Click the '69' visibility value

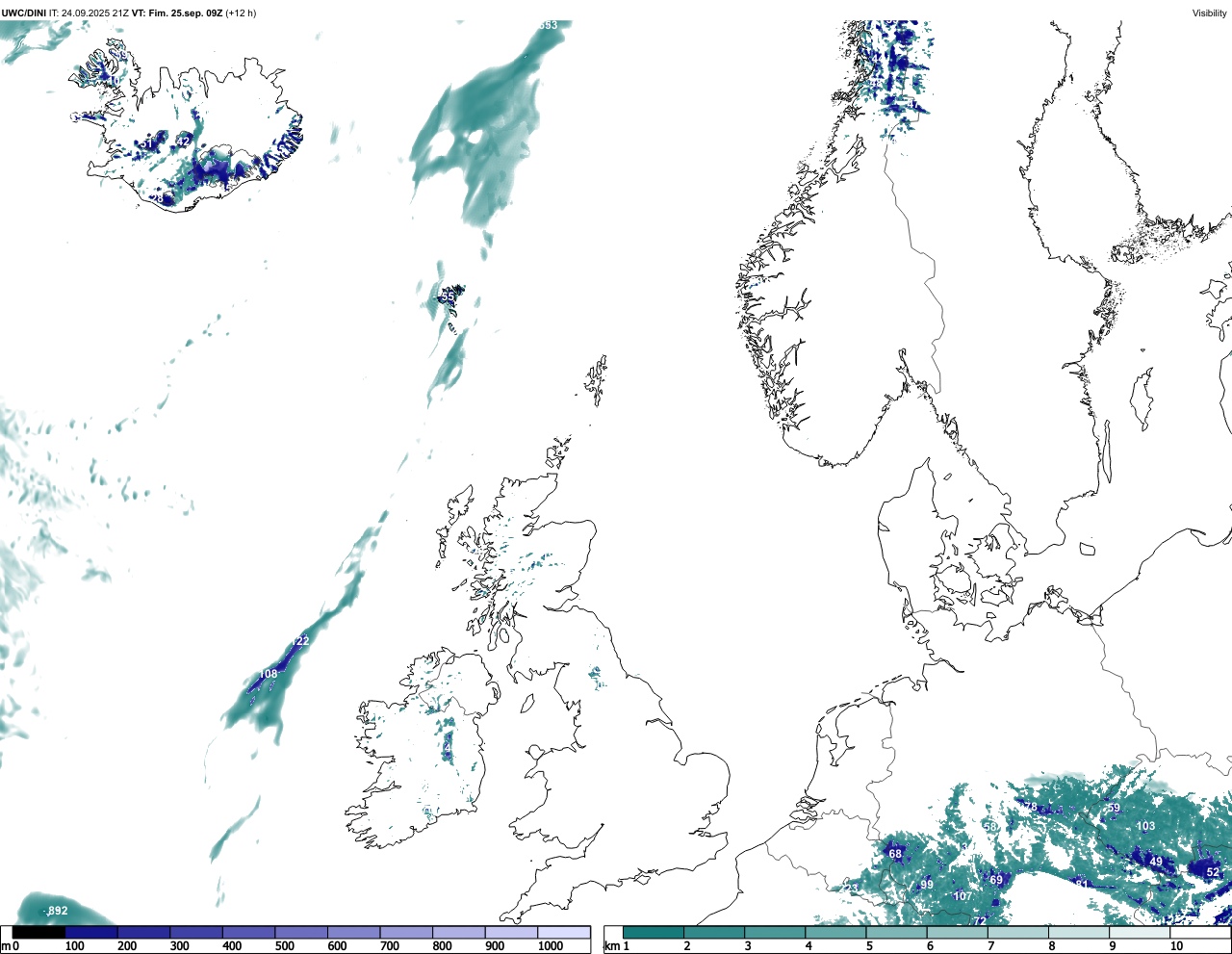tap(996, 880)
